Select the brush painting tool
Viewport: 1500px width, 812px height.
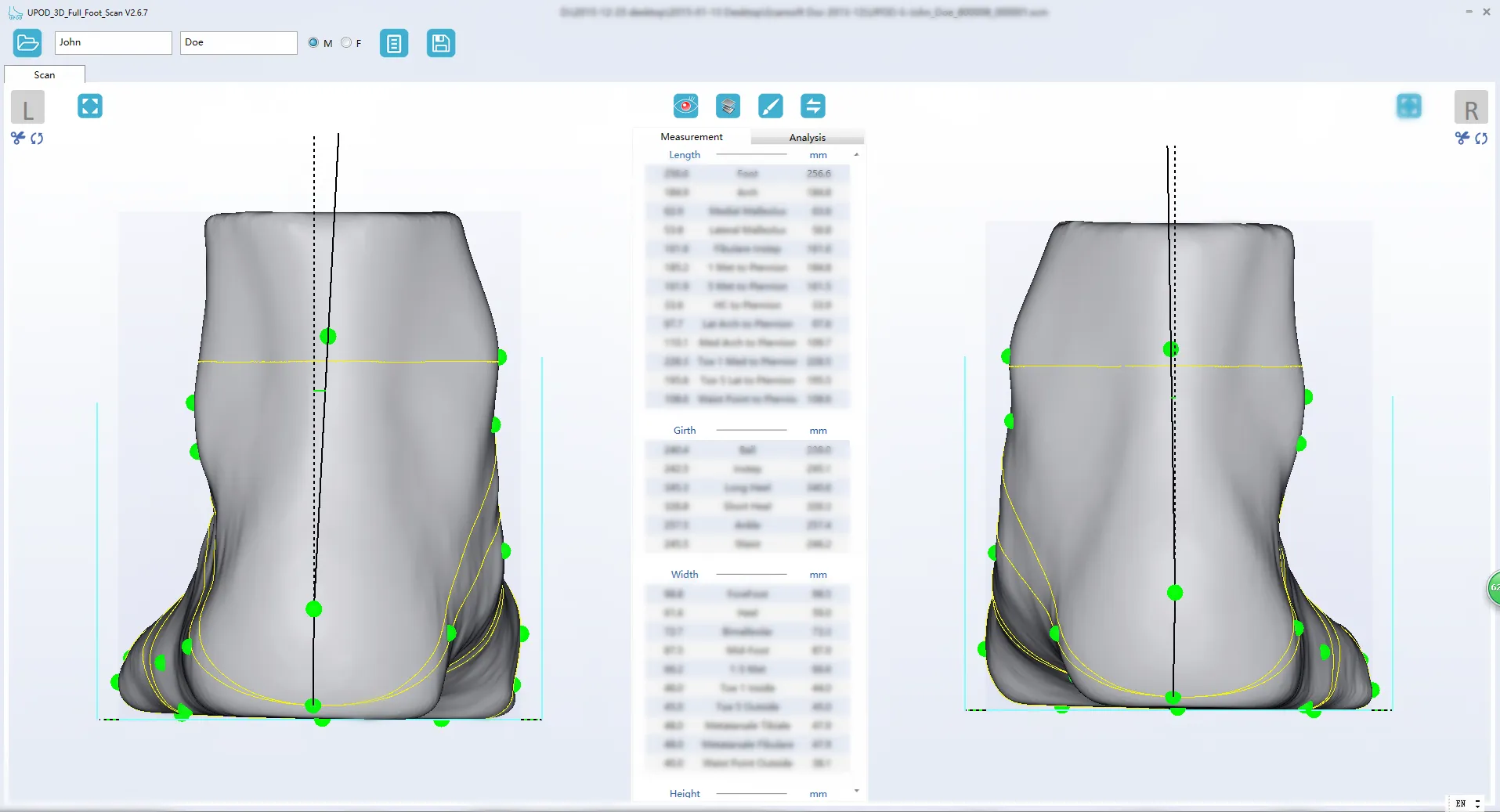771,106
